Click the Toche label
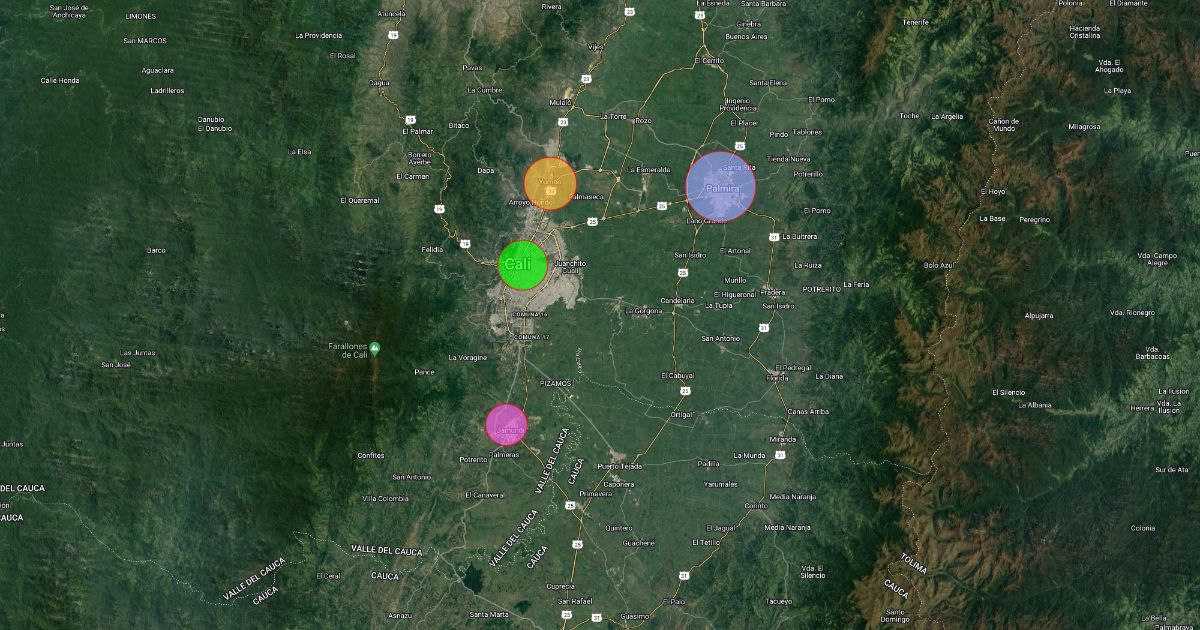The image size is (1200, 630). [908, 115]
